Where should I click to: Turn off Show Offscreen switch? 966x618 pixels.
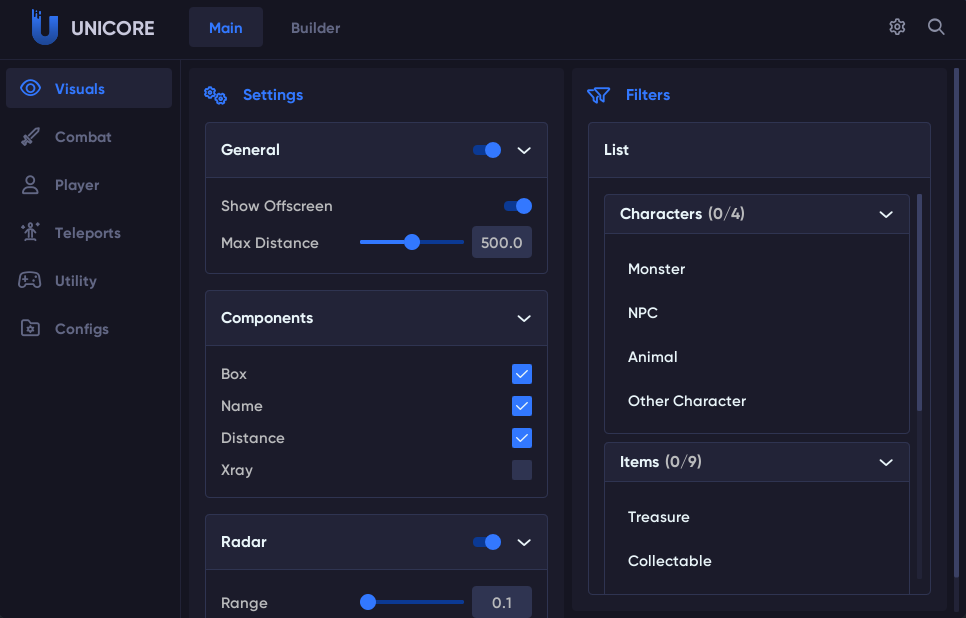click(517, 206)
